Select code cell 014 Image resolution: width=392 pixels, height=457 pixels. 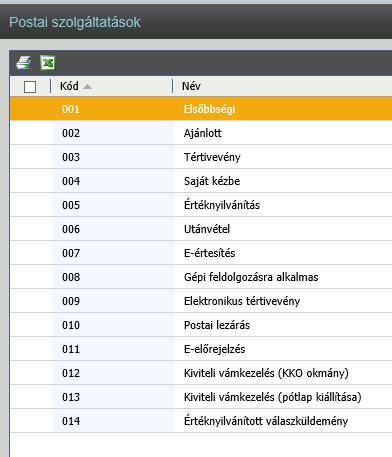pos(71,421)
